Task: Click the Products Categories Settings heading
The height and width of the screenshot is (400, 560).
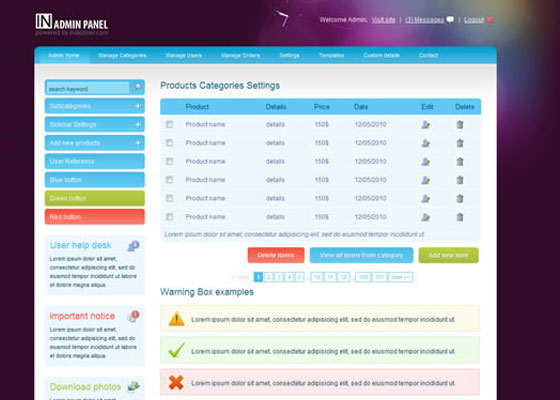Action: click(220, 86)
